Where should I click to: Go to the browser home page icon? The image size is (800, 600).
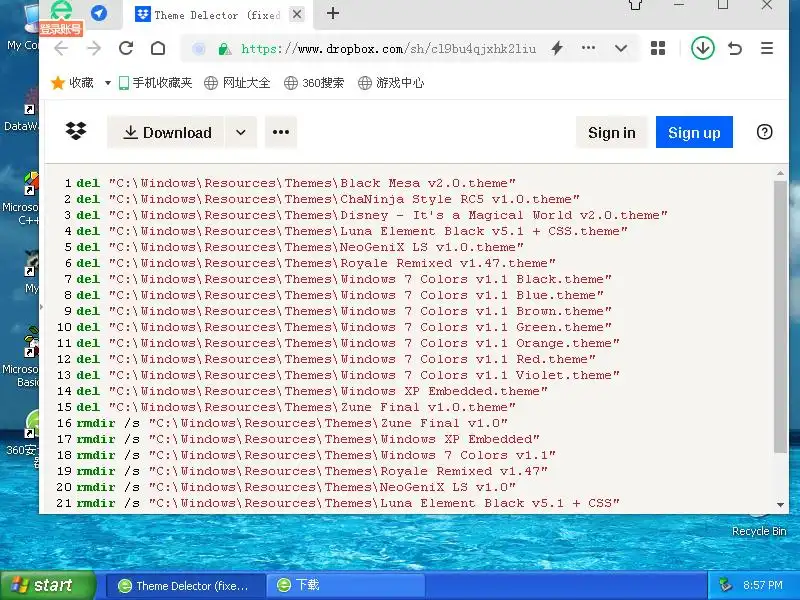158,48
